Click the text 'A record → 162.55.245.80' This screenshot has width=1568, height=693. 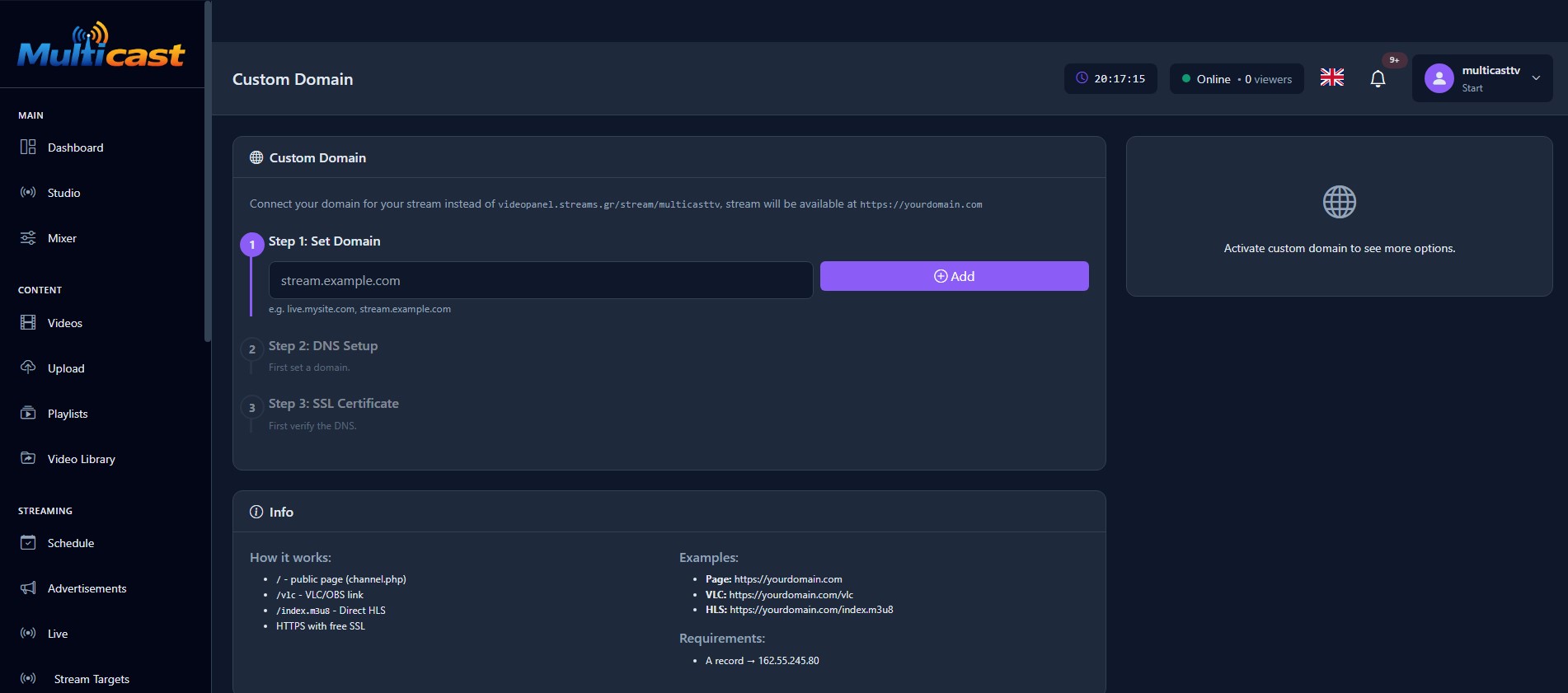[x=763, y=661]
